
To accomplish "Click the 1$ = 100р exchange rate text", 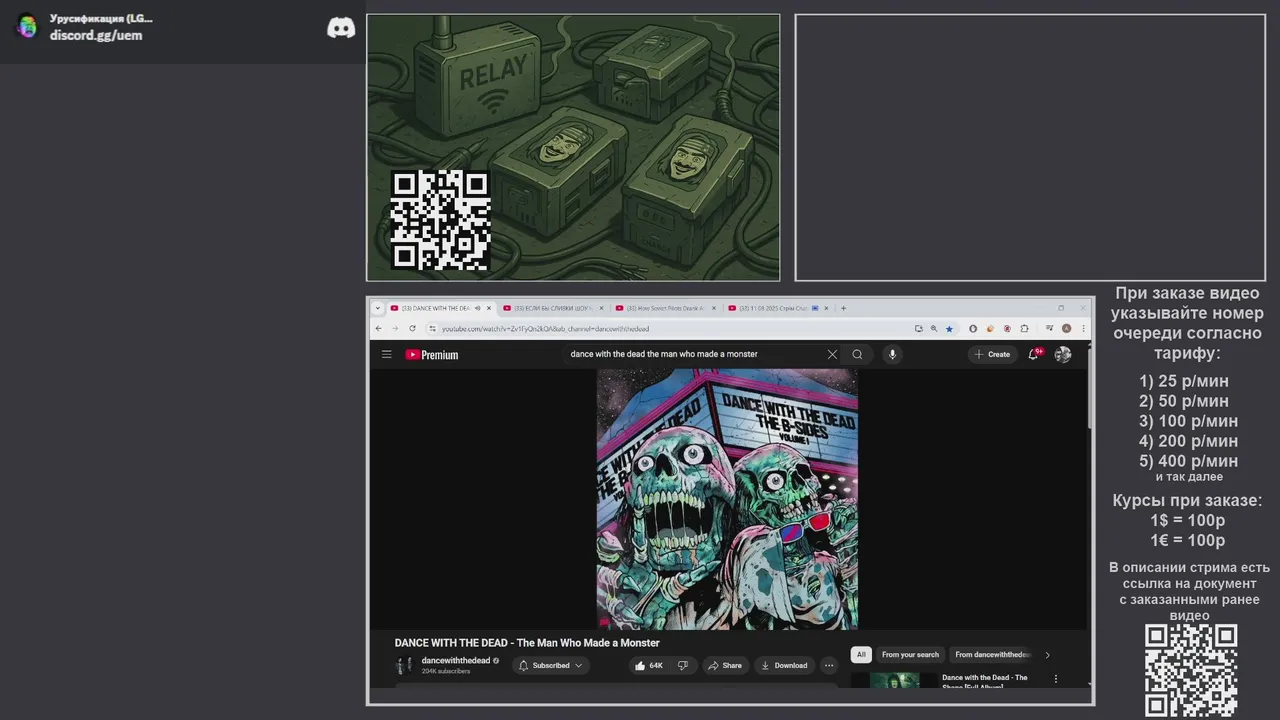I will (x=1187, y=520).
